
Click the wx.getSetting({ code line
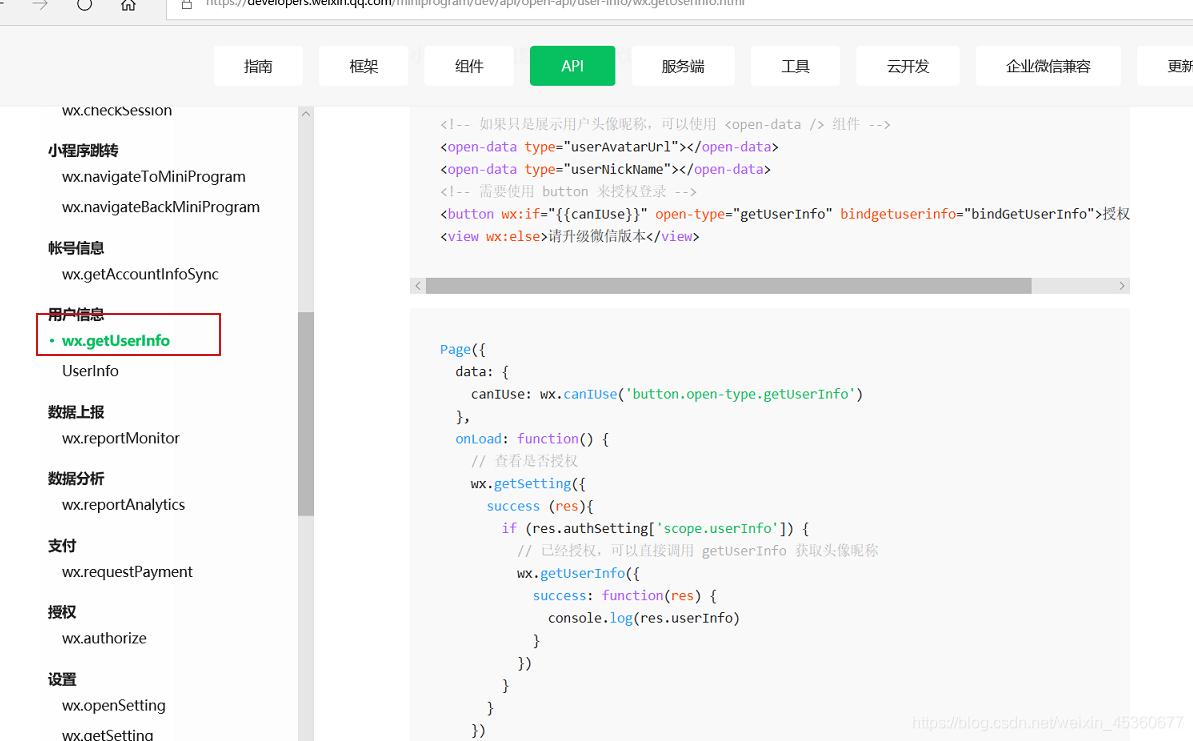528,484
